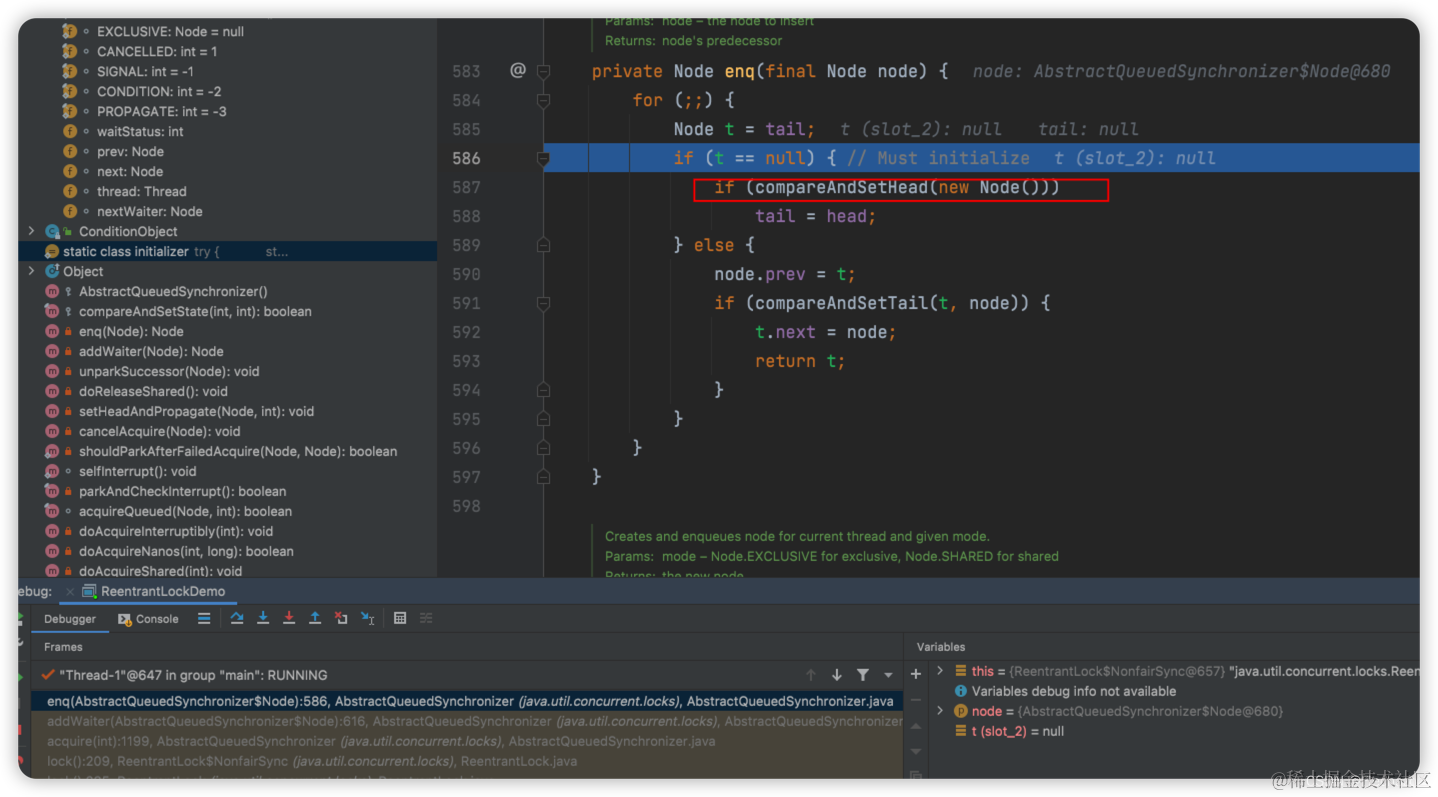Add a new watch with plus icon
1438x797 pixels.
(x=915, y=674)
